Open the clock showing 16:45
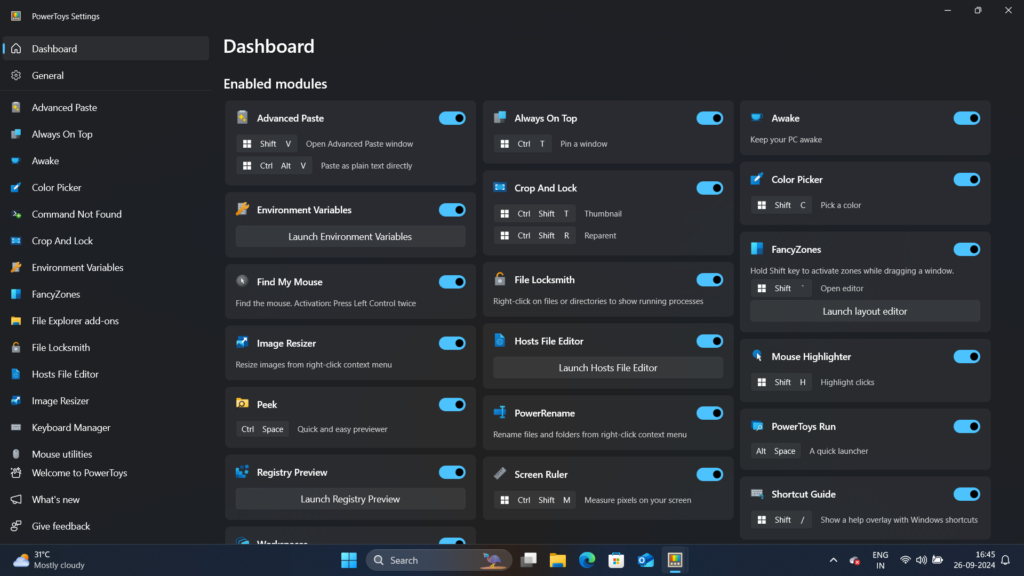This screenshot has width=1024, height=576. 974,560
